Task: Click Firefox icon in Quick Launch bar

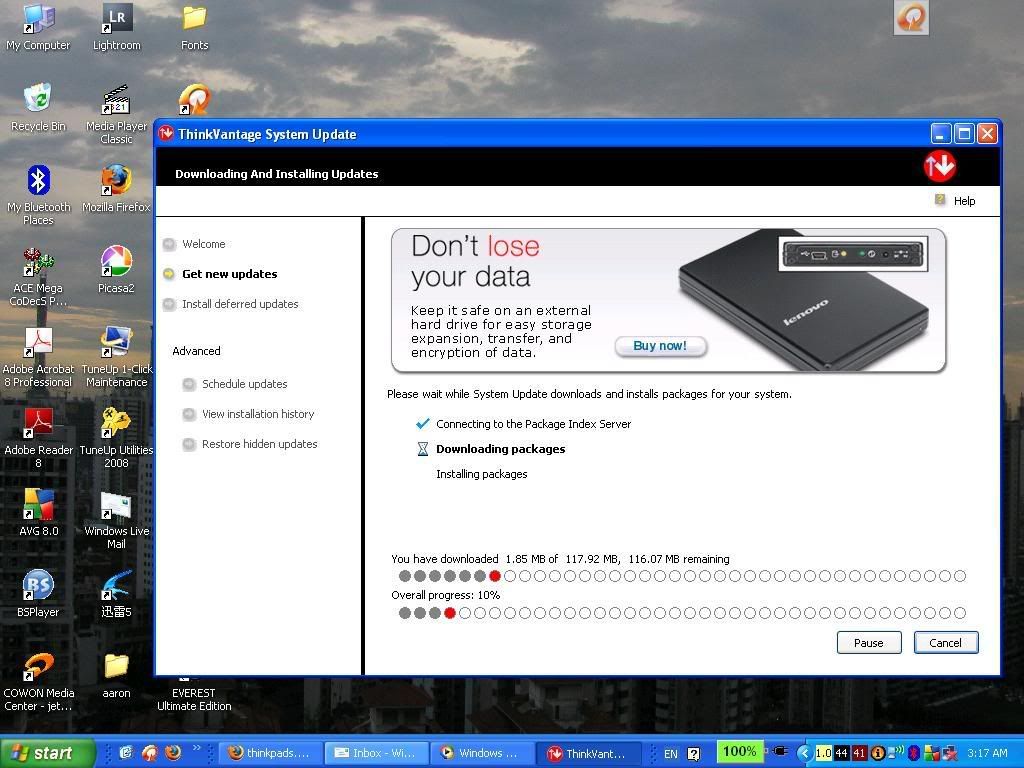Action: (x=173, y=752)
